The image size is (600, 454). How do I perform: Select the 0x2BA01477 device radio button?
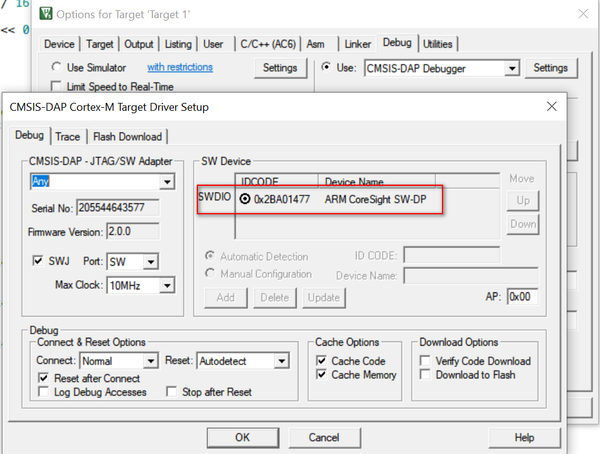point(245,199)
